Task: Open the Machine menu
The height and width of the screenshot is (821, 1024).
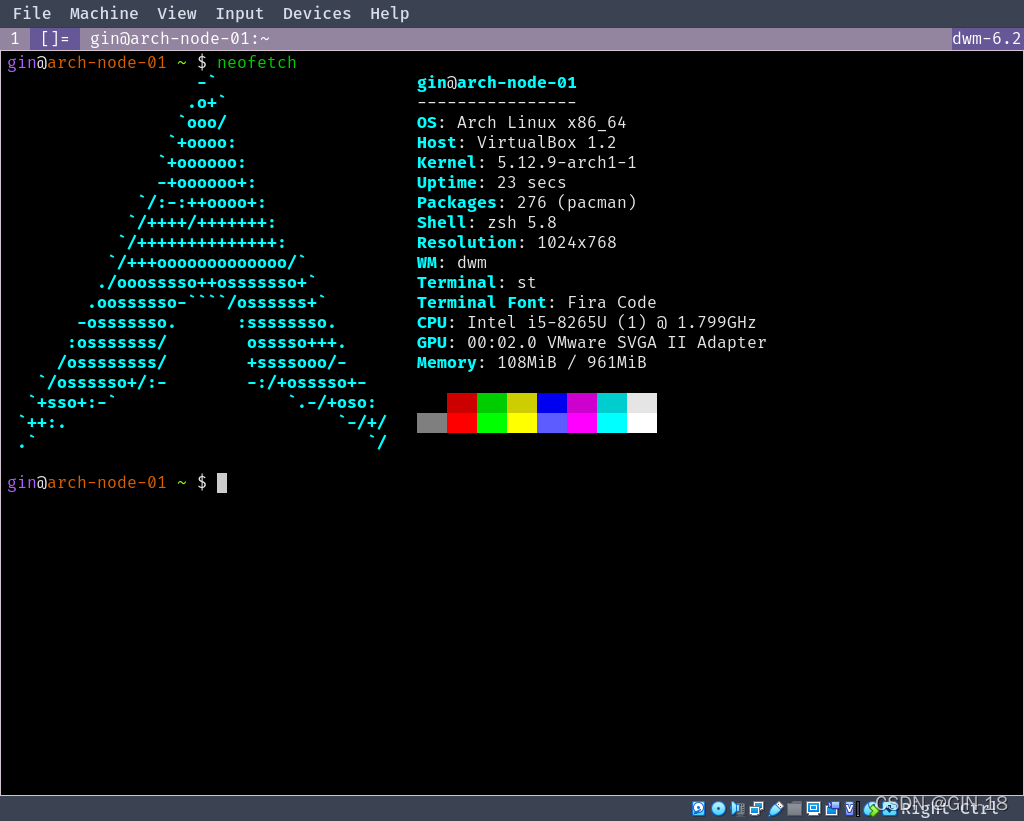Action: point(104,13)
